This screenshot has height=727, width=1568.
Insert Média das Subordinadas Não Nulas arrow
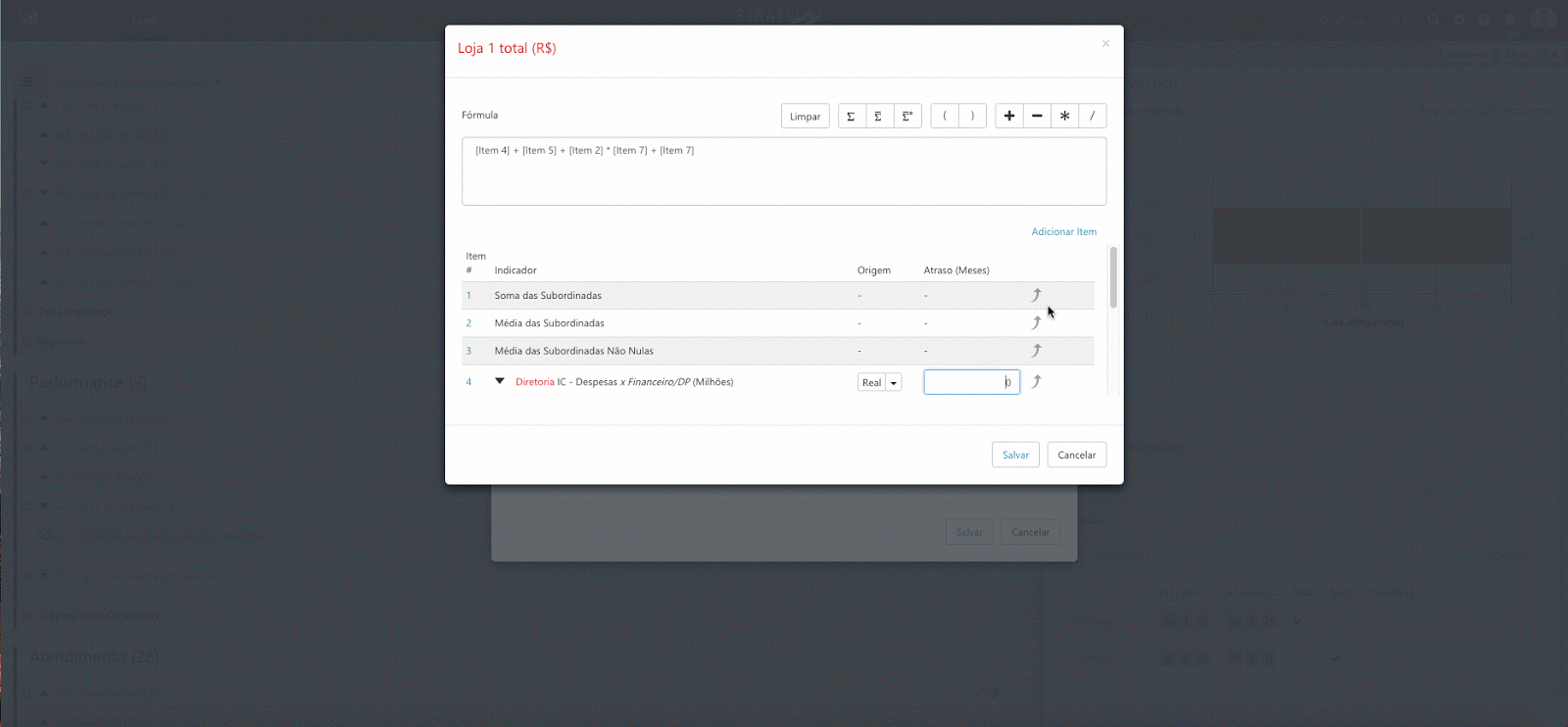1036,351
